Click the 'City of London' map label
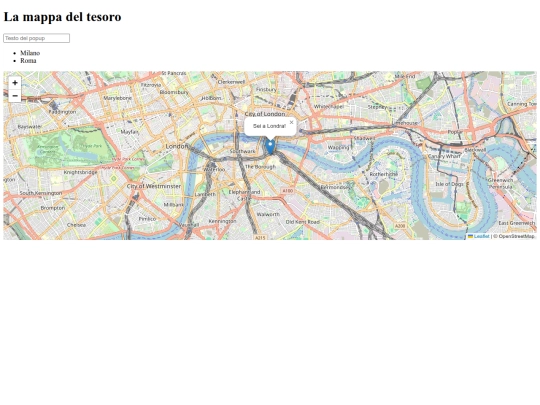 click(265, 114)
